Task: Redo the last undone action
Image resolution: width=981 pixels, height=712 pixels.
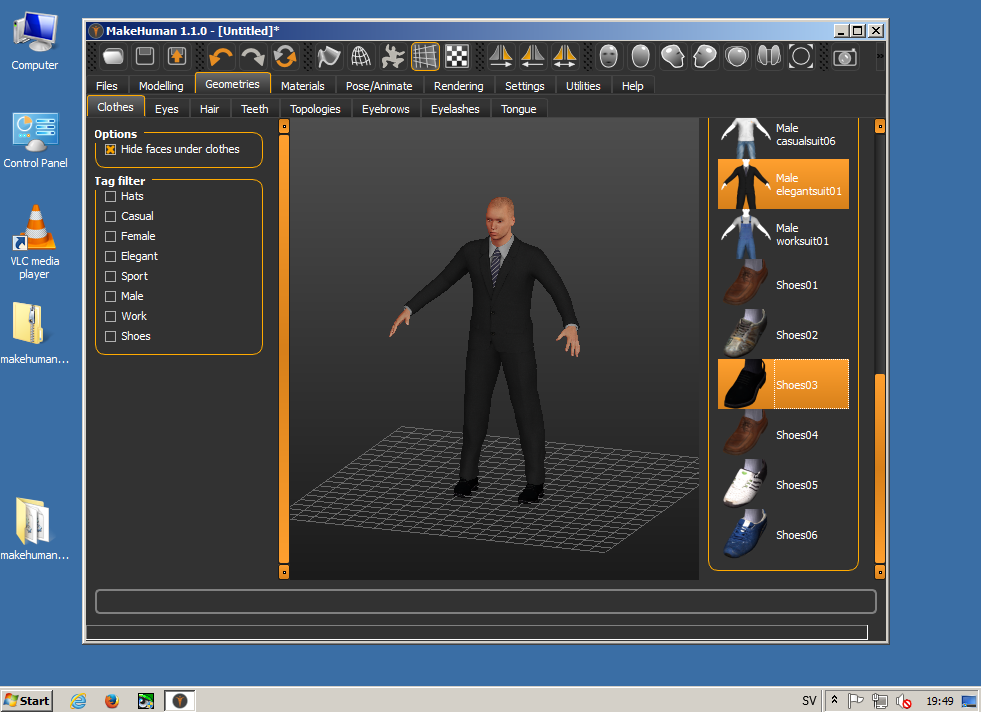Action: click(x=253, y=56)
